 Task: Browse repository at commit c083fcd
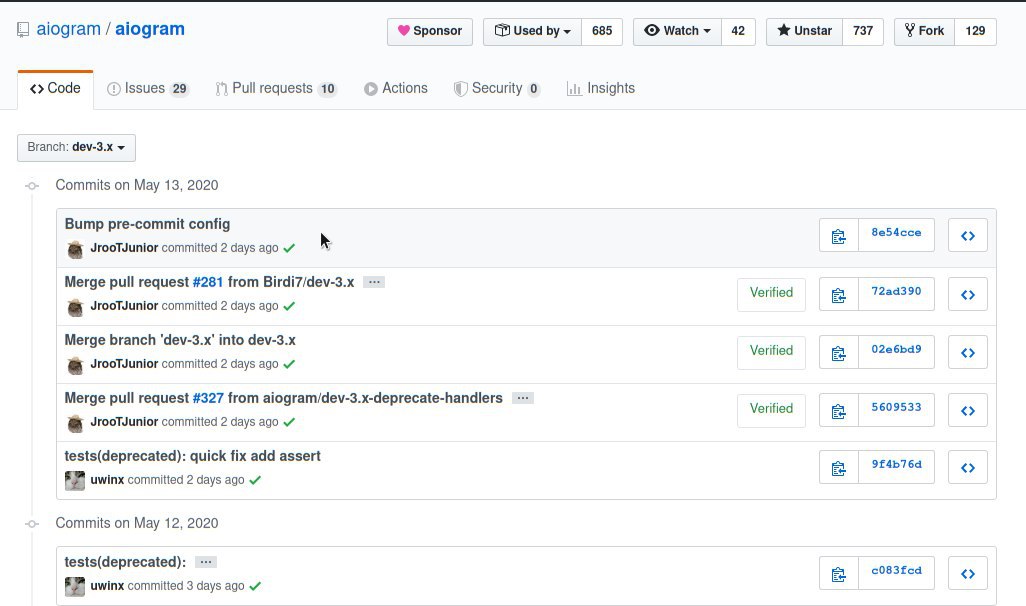click(x=968, y=574)
